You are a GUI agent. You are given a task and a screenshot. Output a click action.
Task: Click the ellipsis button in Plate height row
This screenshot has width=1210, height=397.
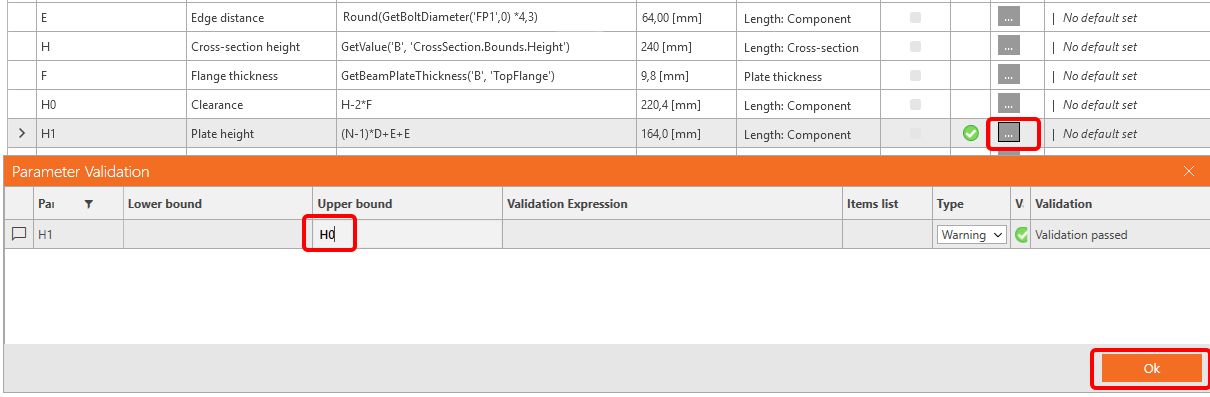1009,133
